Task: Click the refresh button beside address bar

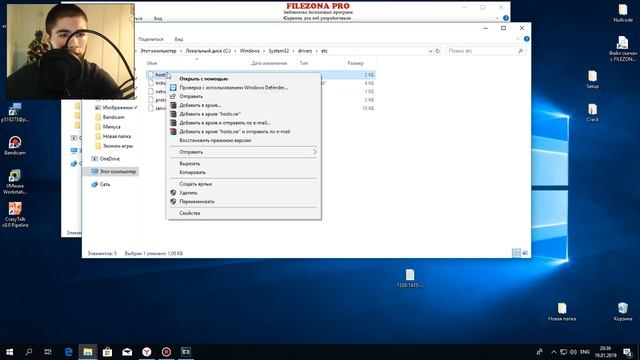Action: click(x=438, y=51)
